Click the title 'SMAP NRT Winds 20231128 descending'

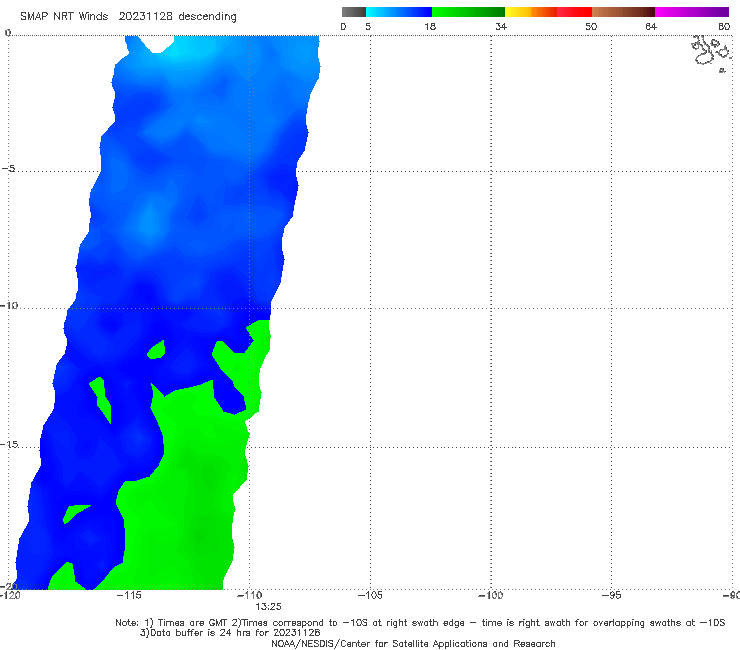128,17
